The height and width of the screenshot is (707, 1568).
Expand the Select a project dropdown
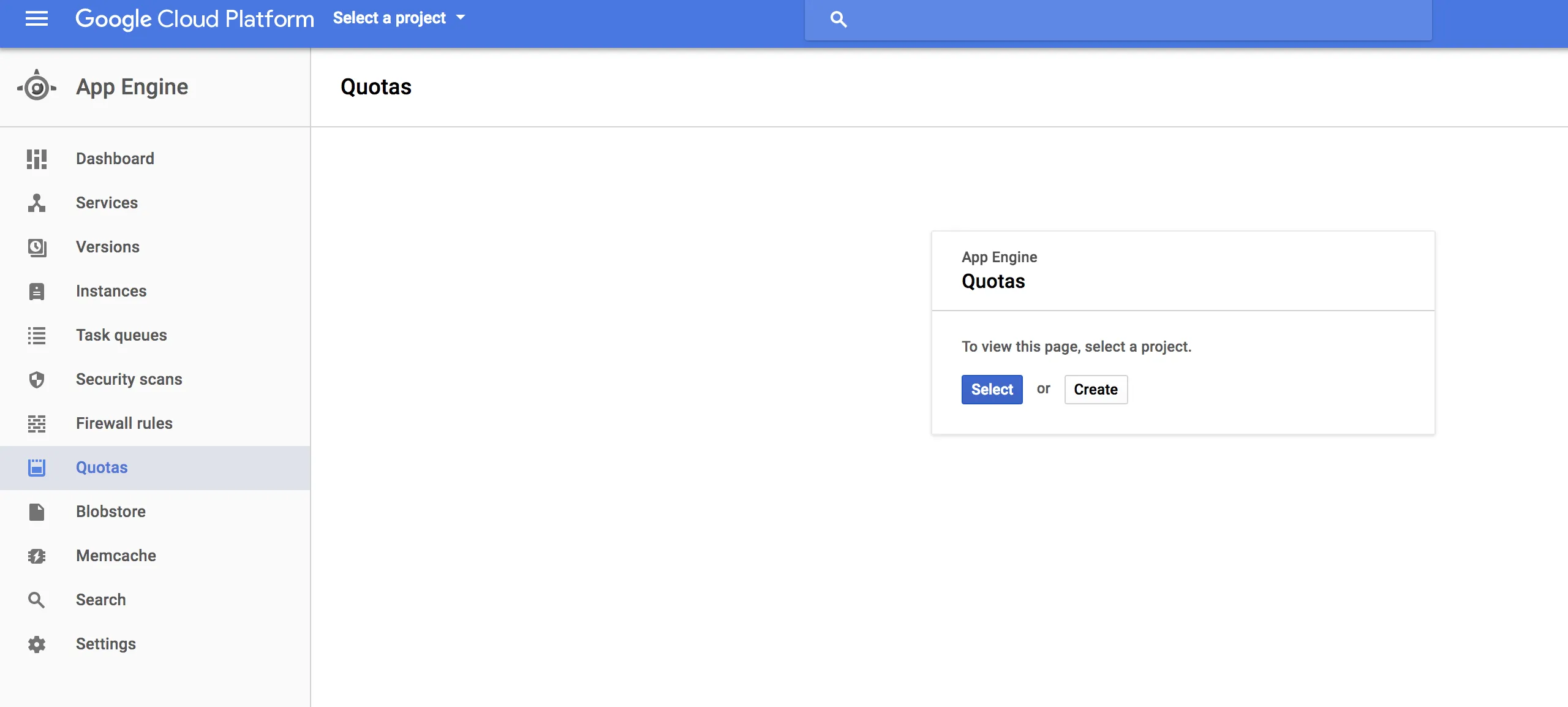click(390, 18)
